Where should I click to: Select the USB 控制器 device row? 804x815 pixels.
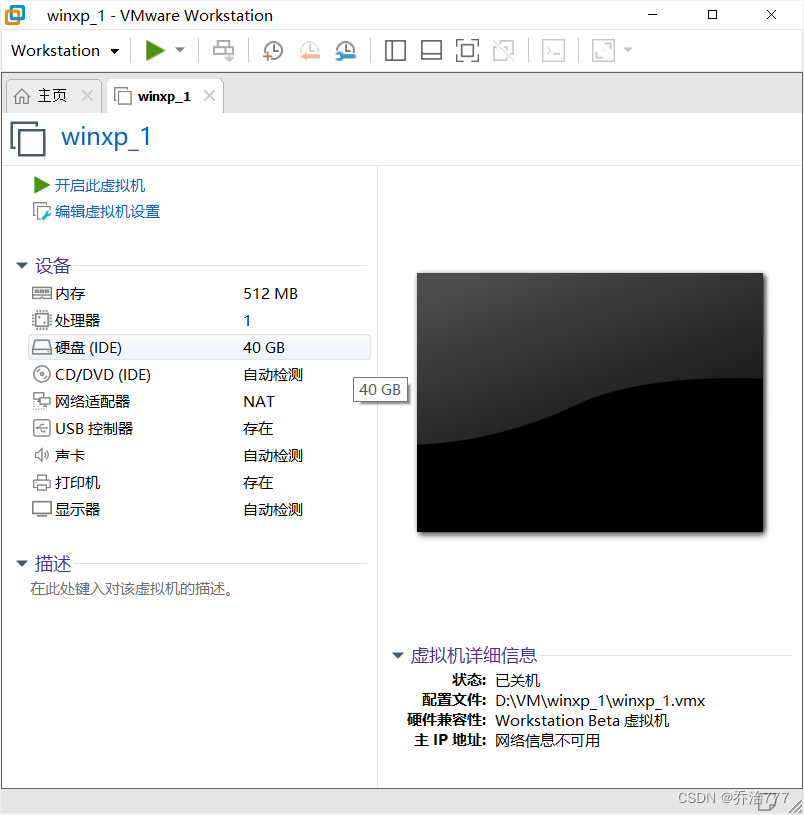tap(200, 429)
